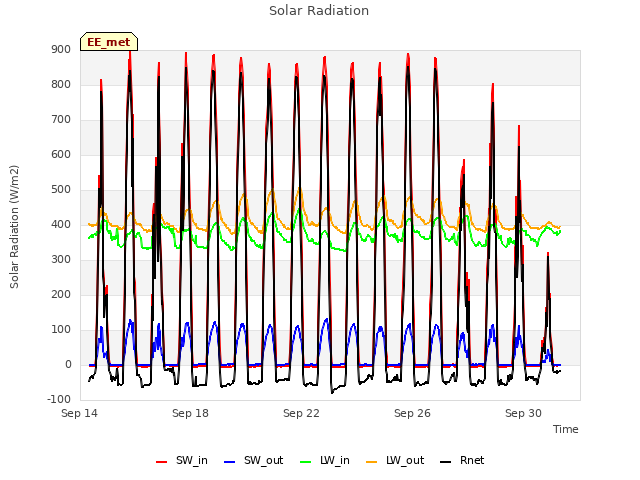
Task: Click the 400 y-axis tick label
Action: (x=61, y=225)
